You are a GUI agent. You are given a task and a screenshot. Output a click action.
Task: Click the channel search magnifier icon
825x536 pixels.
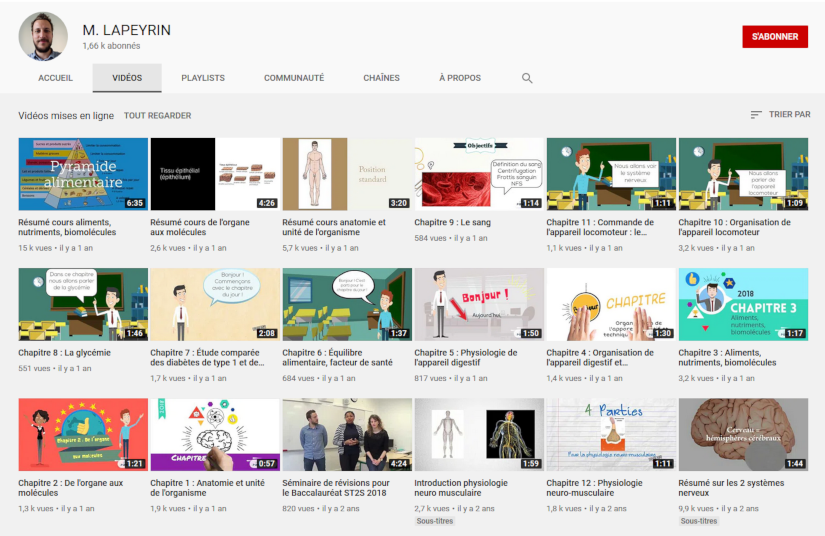point(527,78)
